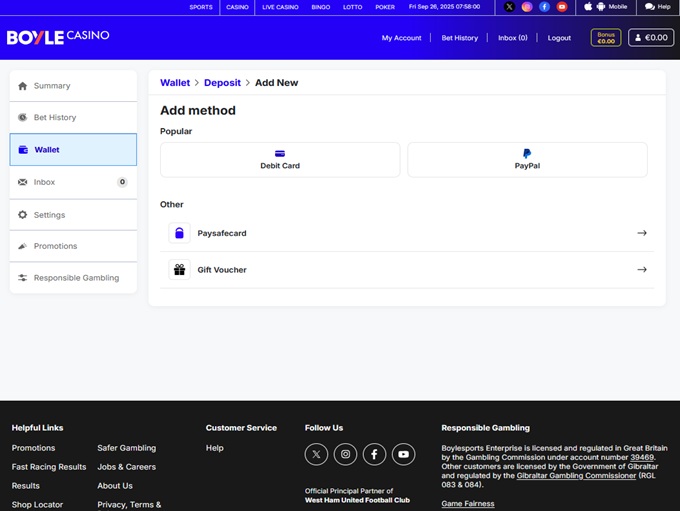Screen dimensions: 680x511
Task: Open Help chat in top bar
Action: 657,7
